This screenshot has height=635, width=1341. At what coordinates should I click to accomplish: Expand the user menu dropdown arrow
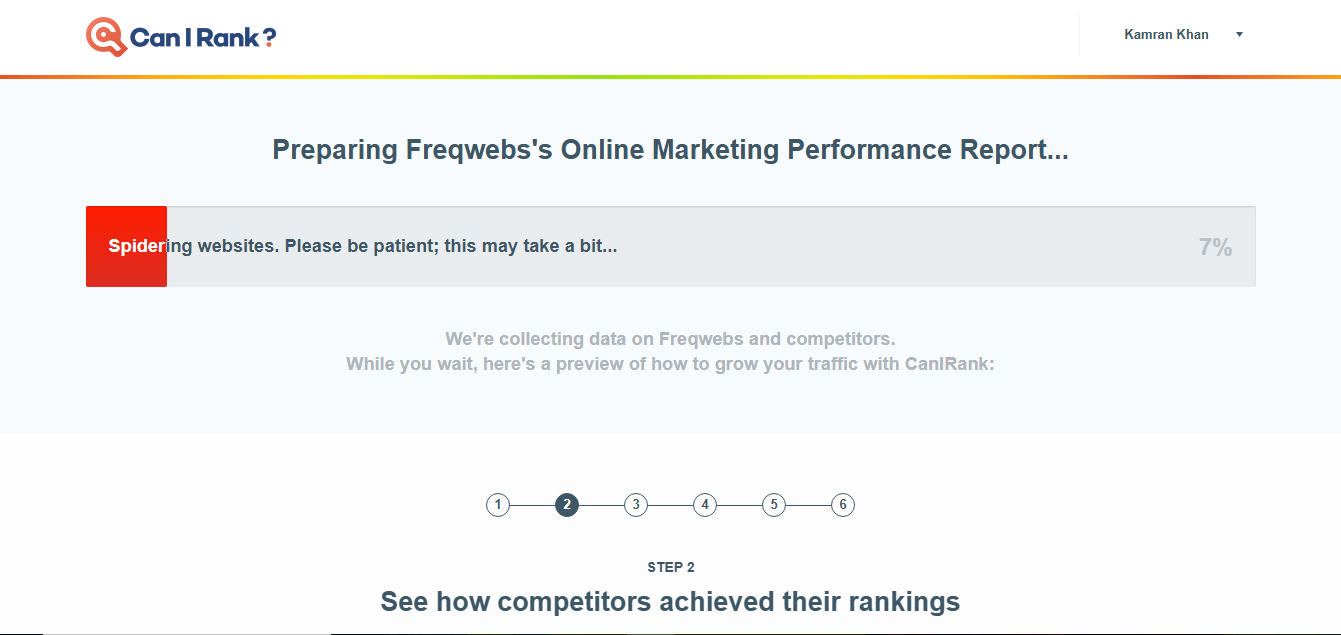(1239, 35)
